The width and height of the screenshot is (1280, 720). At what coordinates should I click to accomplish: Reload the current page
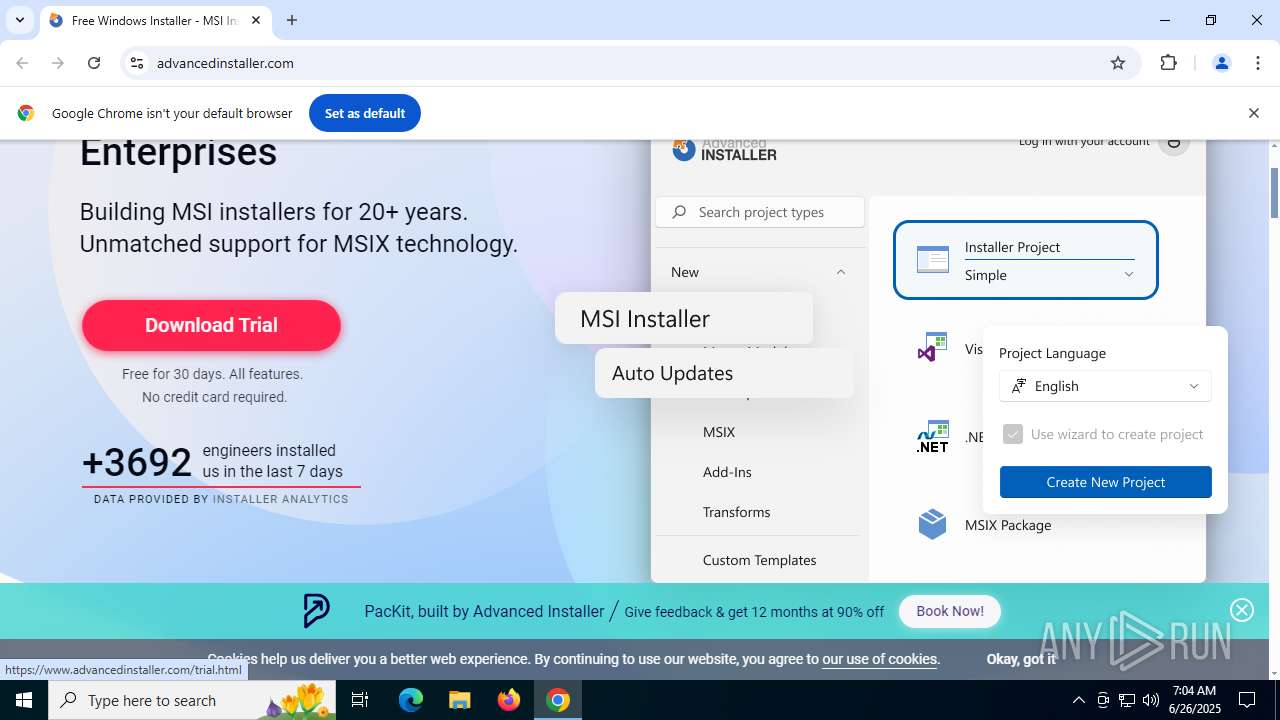point(94,63)
